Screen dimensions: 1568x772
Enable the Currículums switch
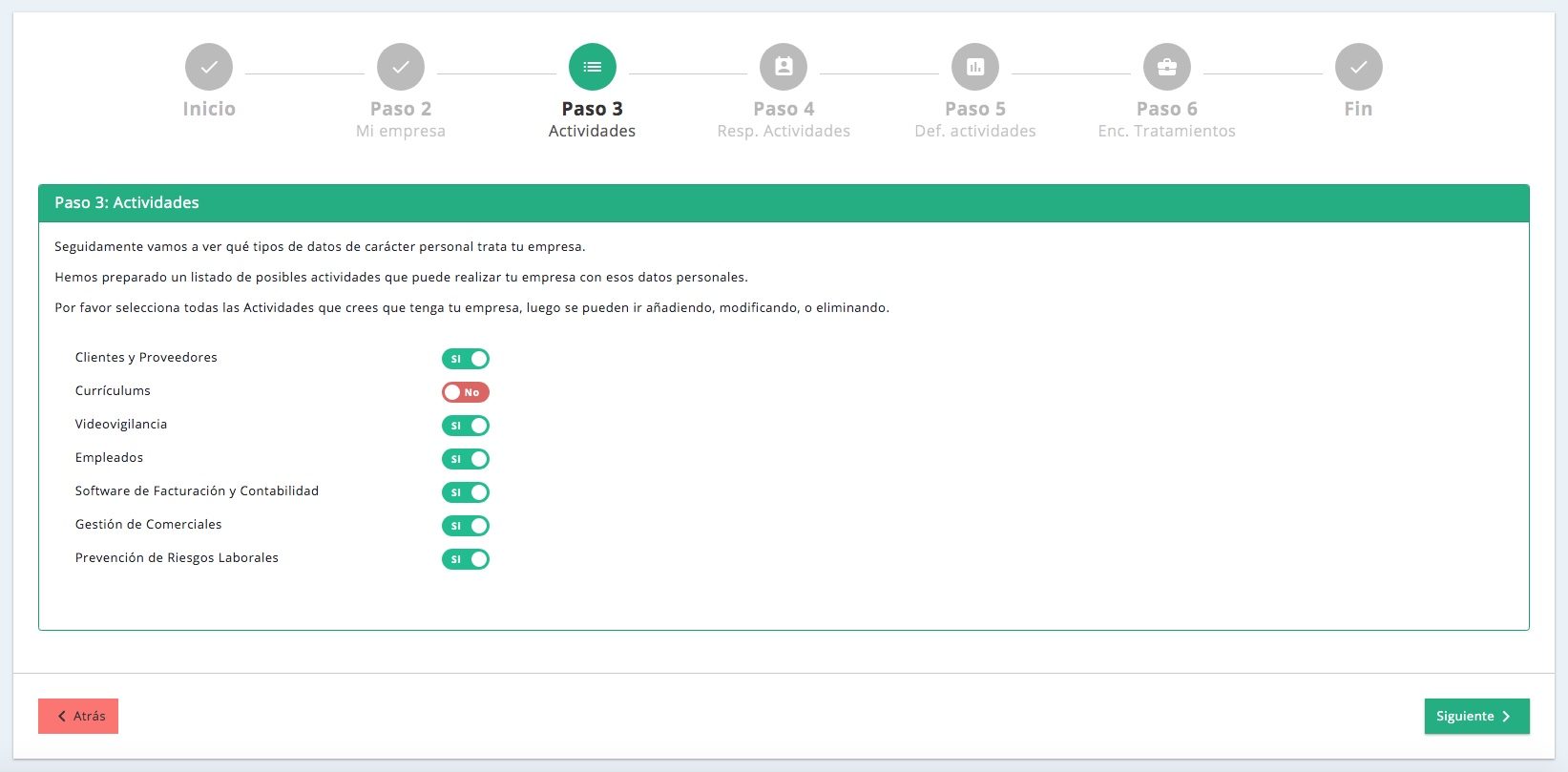[x=466, y=392]
